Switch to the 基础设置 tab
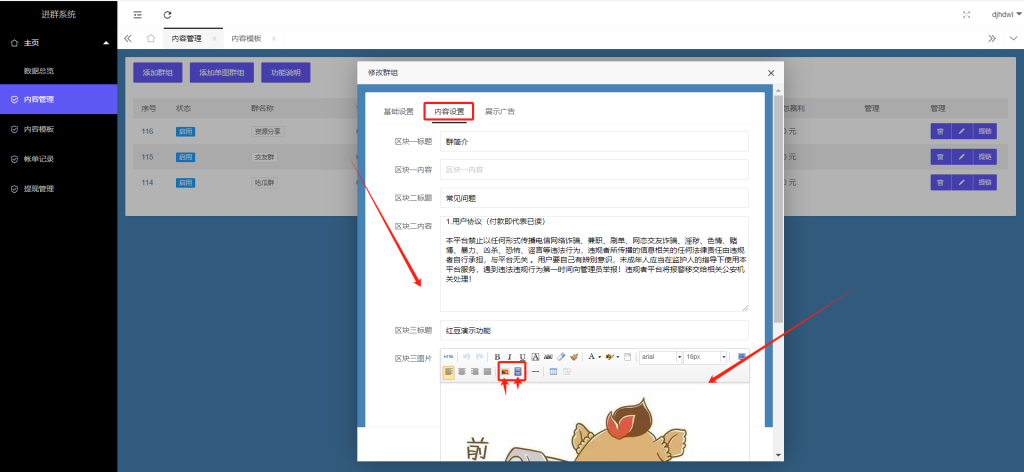The width and height of the screenshot is (1024, 472). 398,111
